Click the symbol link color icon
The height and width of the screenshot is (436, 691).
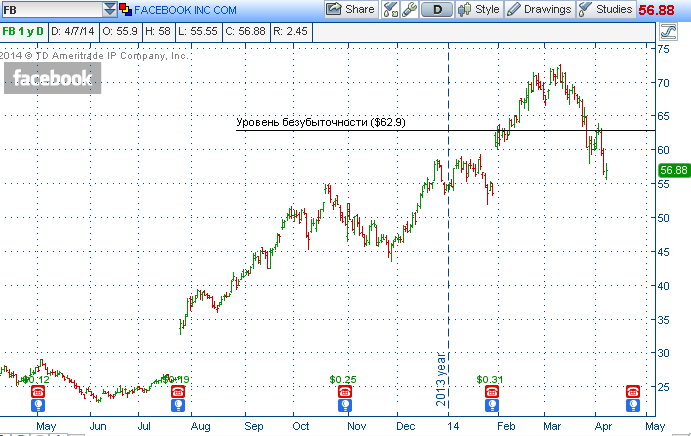click(x=126, y=10)
